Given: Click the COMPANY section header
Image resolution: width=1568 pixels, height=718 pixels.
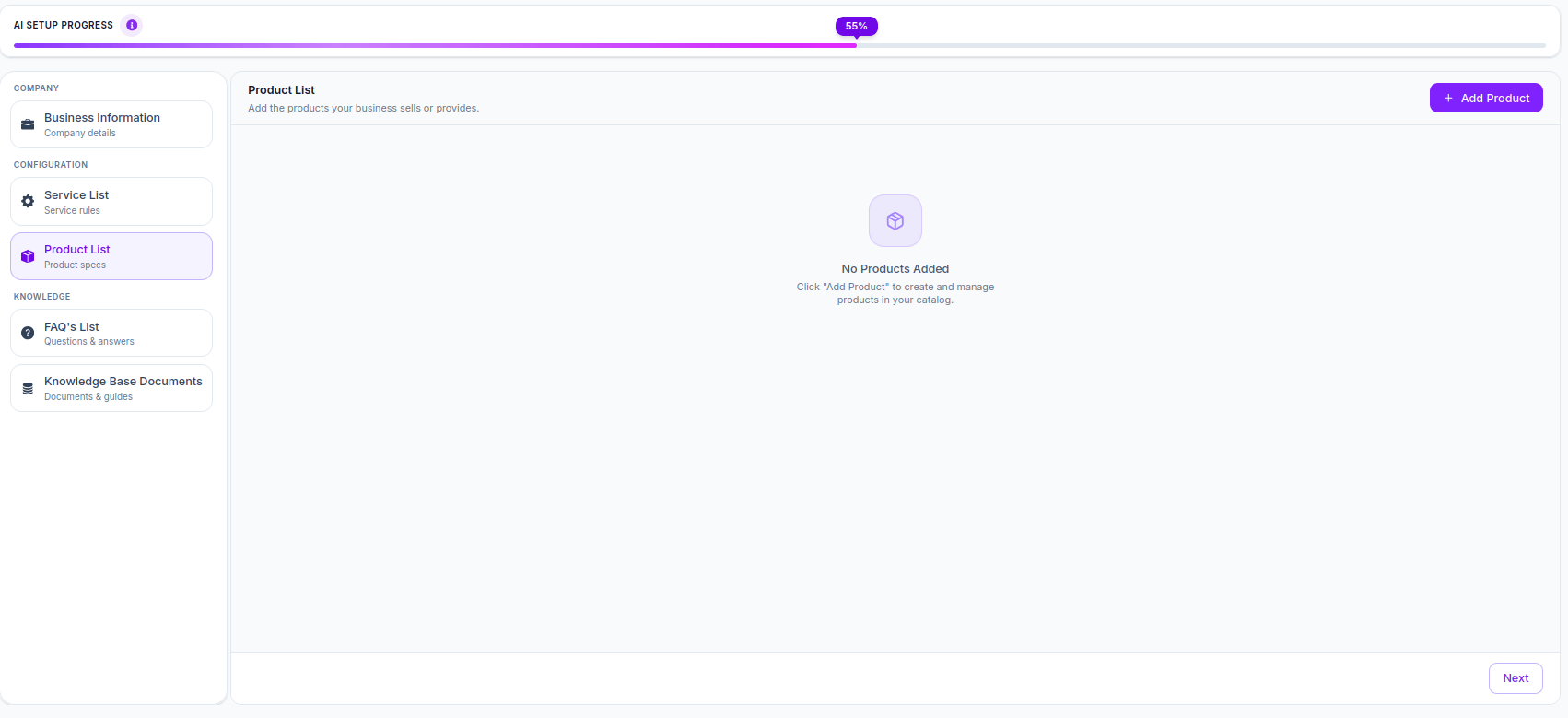Looking at the screenshot, I should pos(36,88).
